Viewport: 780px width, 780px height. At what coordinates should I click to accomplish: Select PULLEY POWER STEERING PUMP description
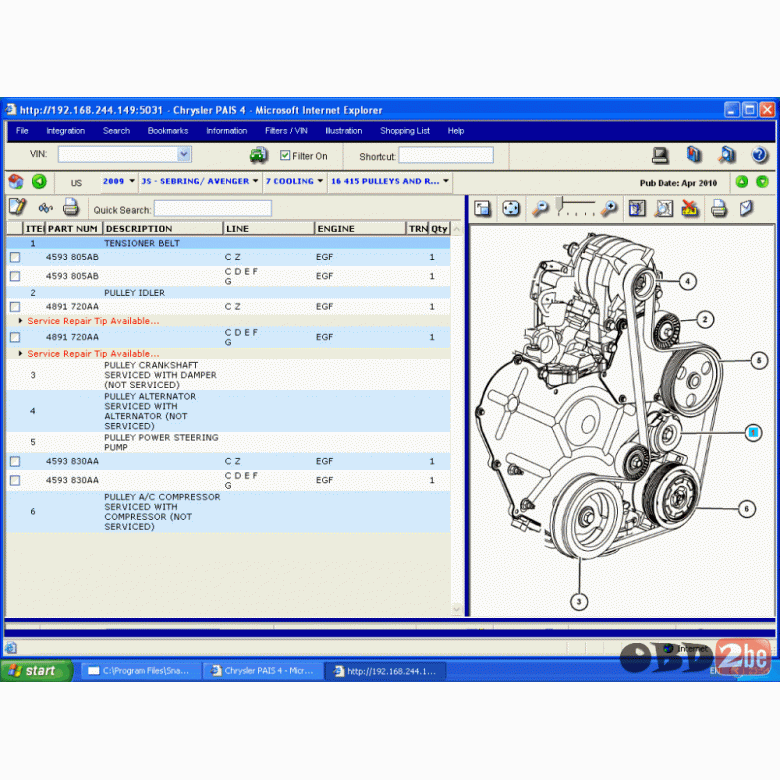161,442
